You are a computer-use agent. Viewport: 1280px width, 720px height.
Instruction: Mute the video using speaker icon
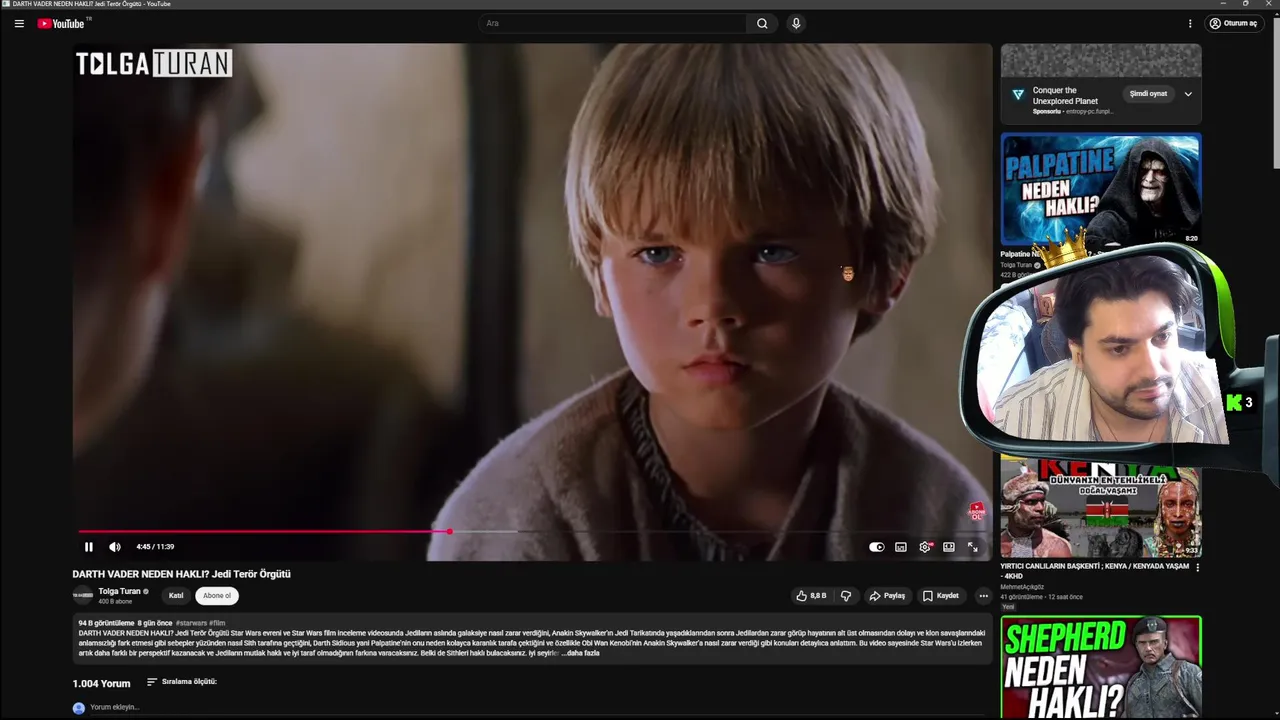pos(115,547)
